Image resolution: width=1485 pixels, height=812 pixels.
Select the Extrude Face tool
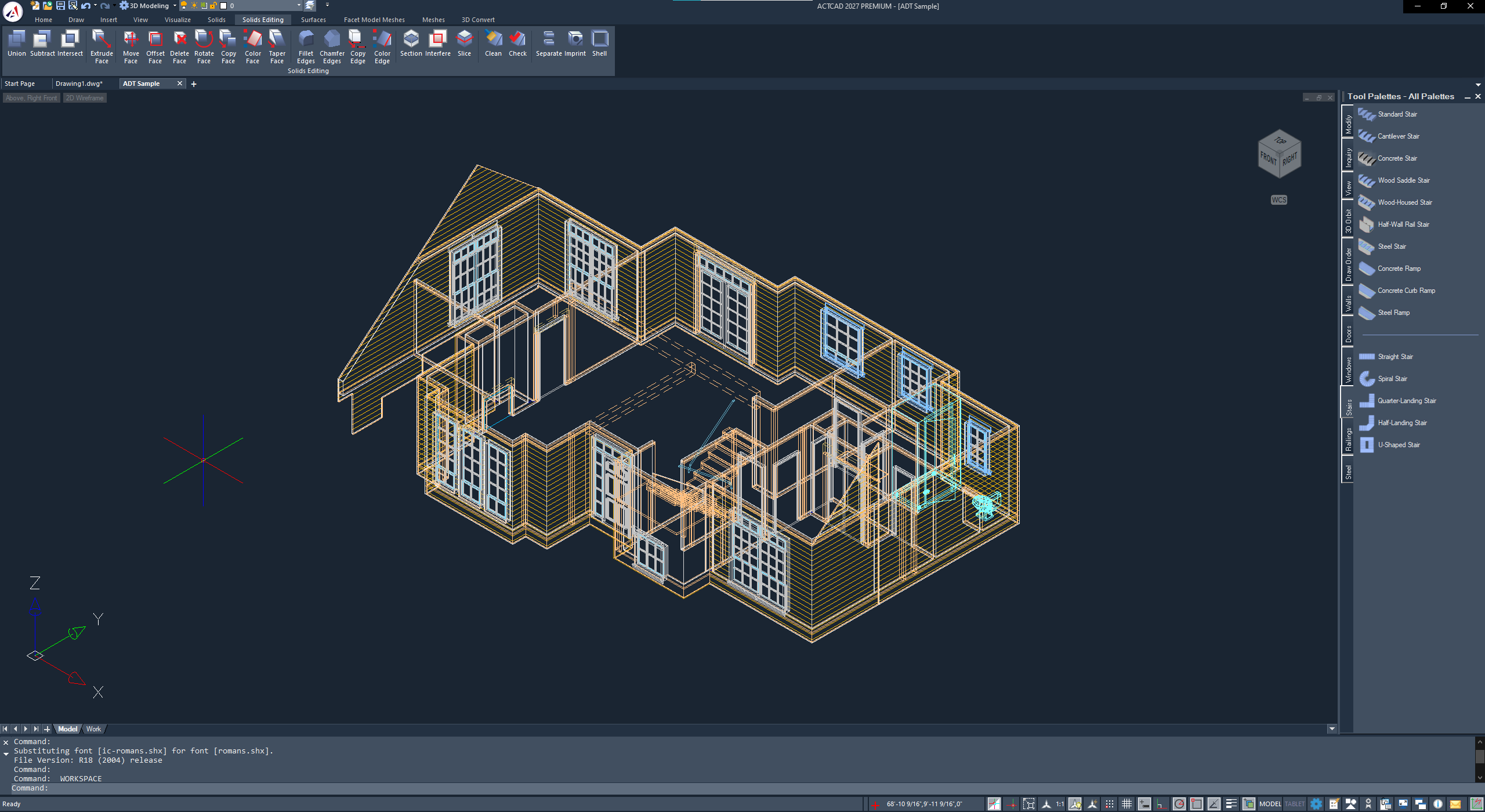point(102,46)
